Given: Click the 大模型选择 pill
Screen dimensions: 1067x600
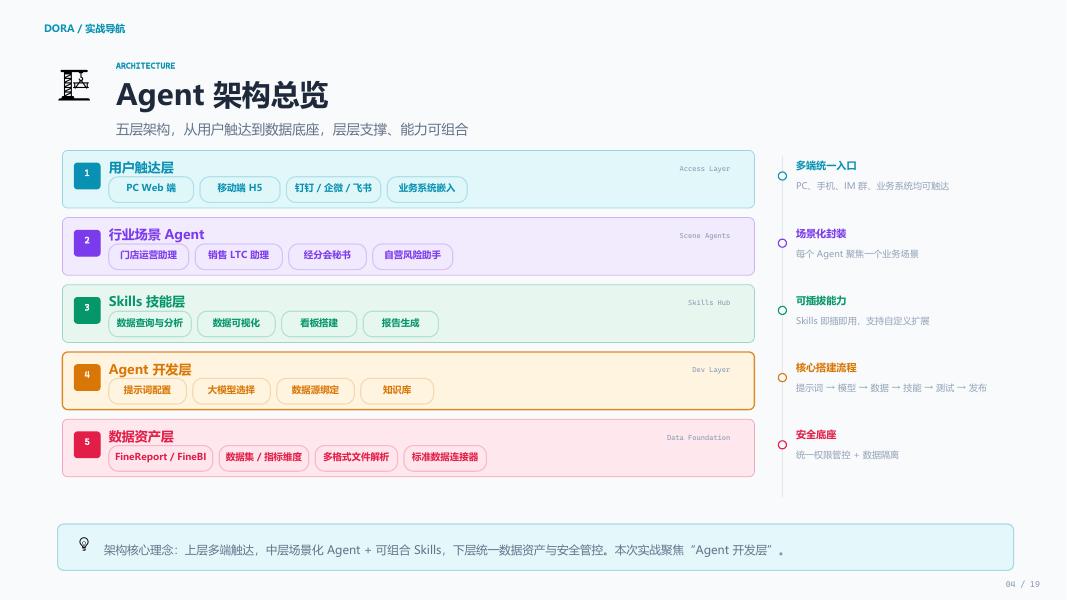Looking at the screenshot, I should click(231, 390).
